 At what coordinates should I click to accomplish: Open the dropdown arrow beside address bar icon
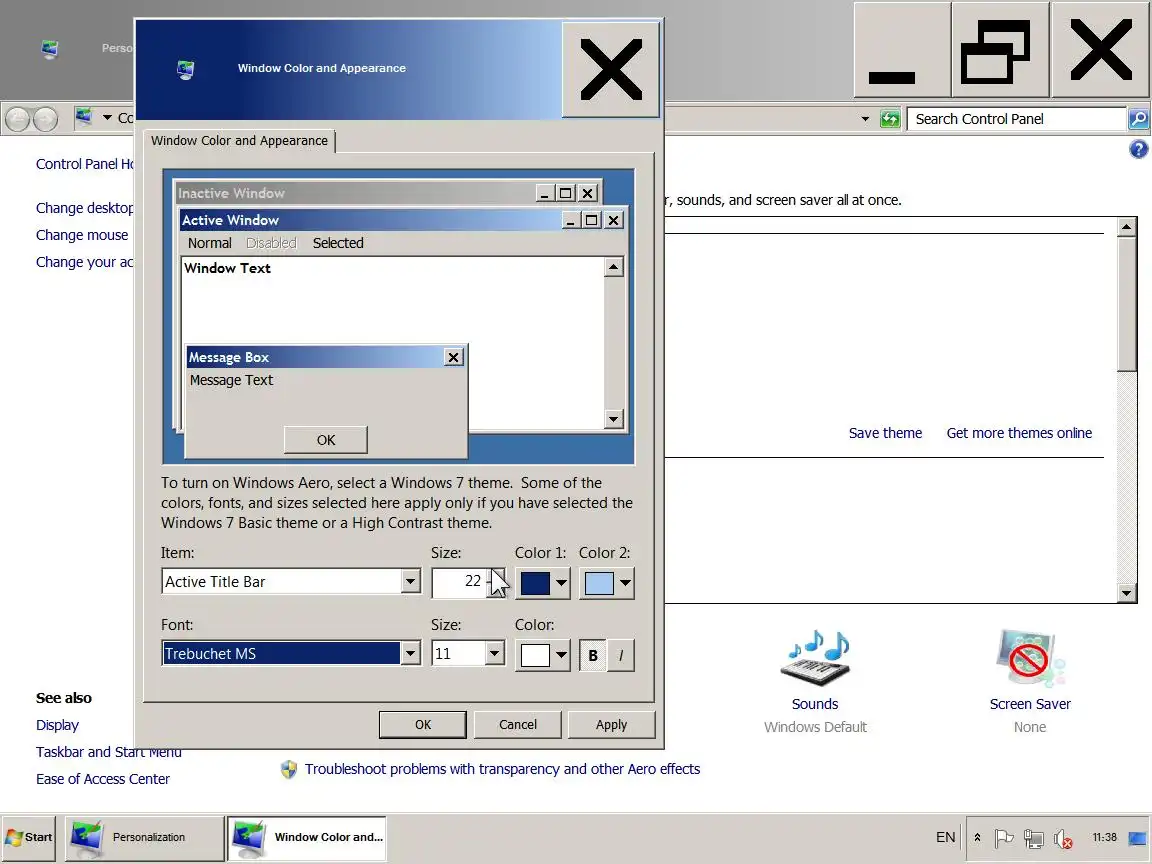tap(107, 118)
